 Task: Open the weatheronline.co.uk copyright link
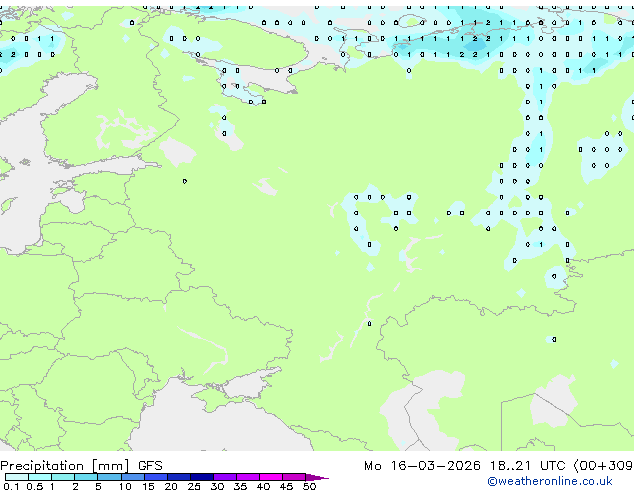point(550,481)
